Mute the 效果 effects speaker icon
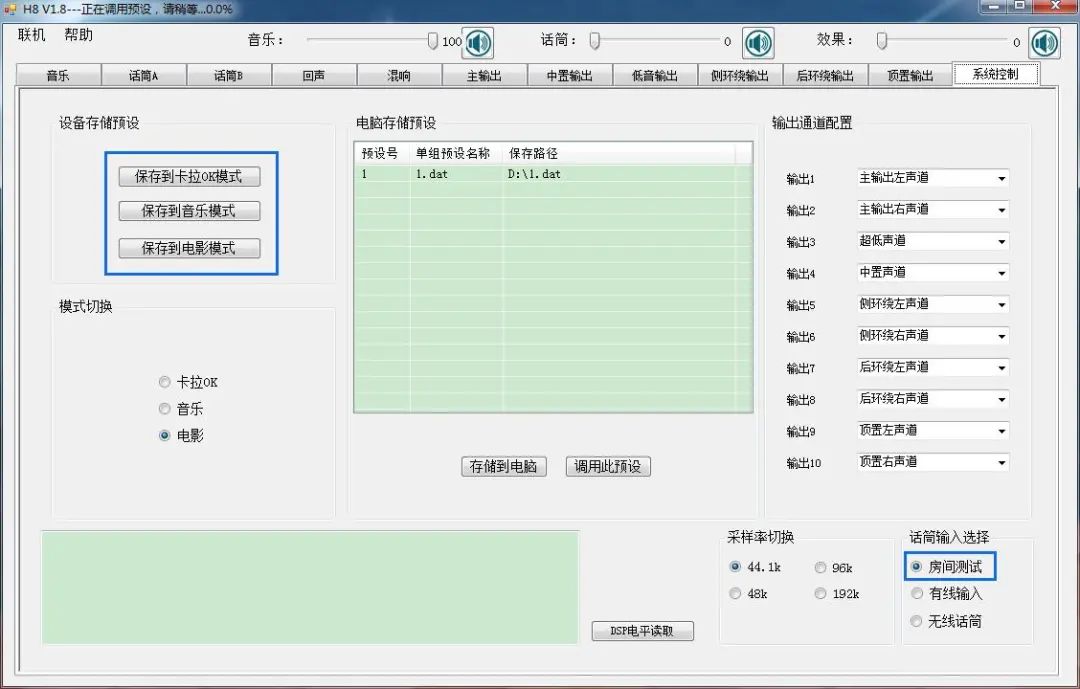 (x=1044, y=43)
